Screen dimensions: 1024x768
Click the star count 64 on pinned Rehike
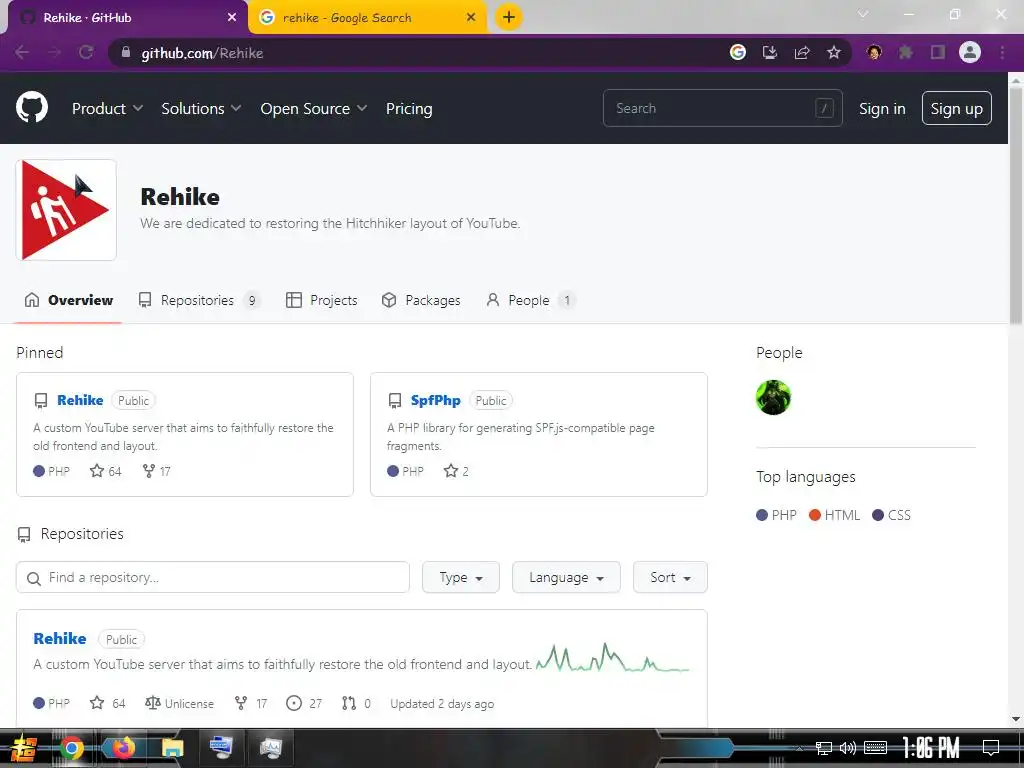click(106, 471)
